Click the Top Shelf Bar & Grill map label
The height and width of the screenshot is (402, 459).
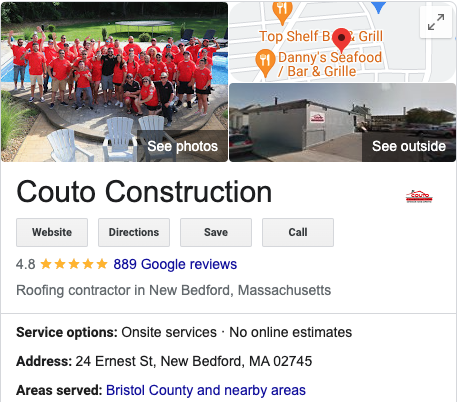321,36
